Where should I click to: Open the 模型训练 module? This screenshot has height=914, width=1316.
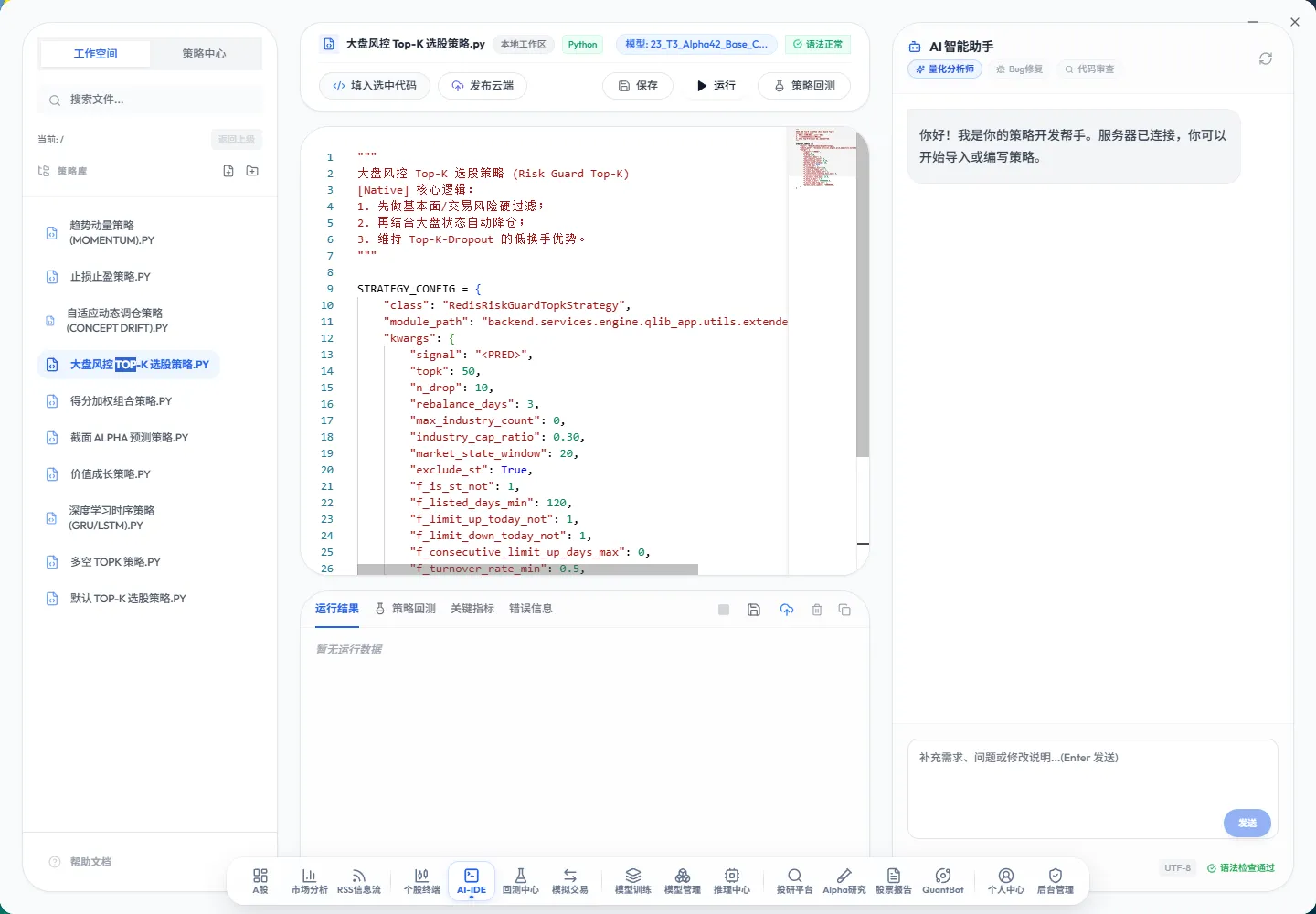[633, 881]
